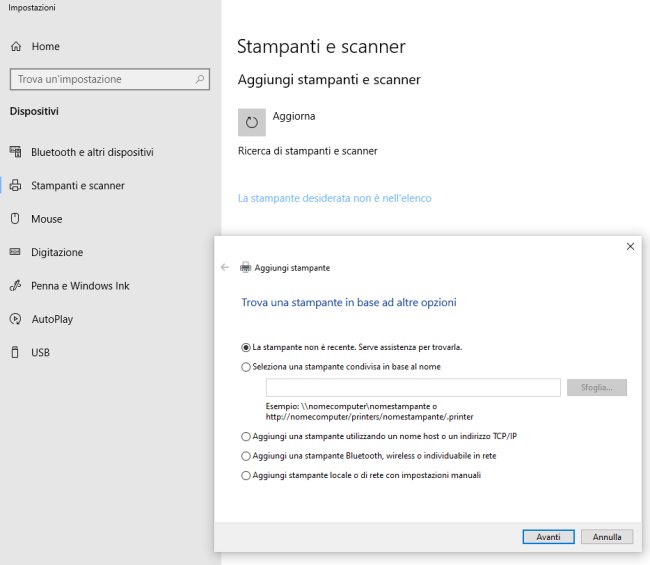Click the printer icon in dialog title
Image resolution: width=650 pixels, height=565 pixels.
click(245, 267)
